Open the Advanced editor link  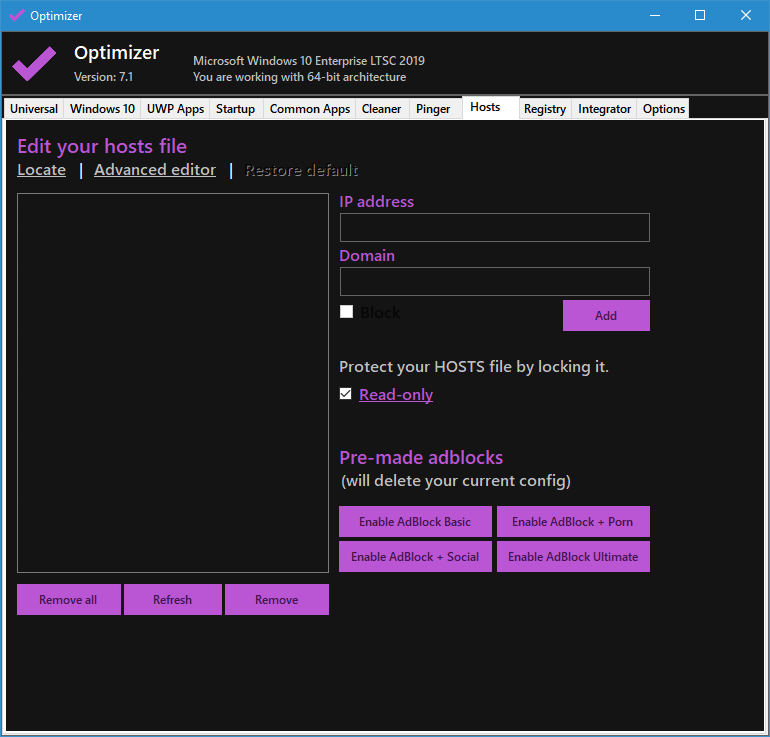155,170
